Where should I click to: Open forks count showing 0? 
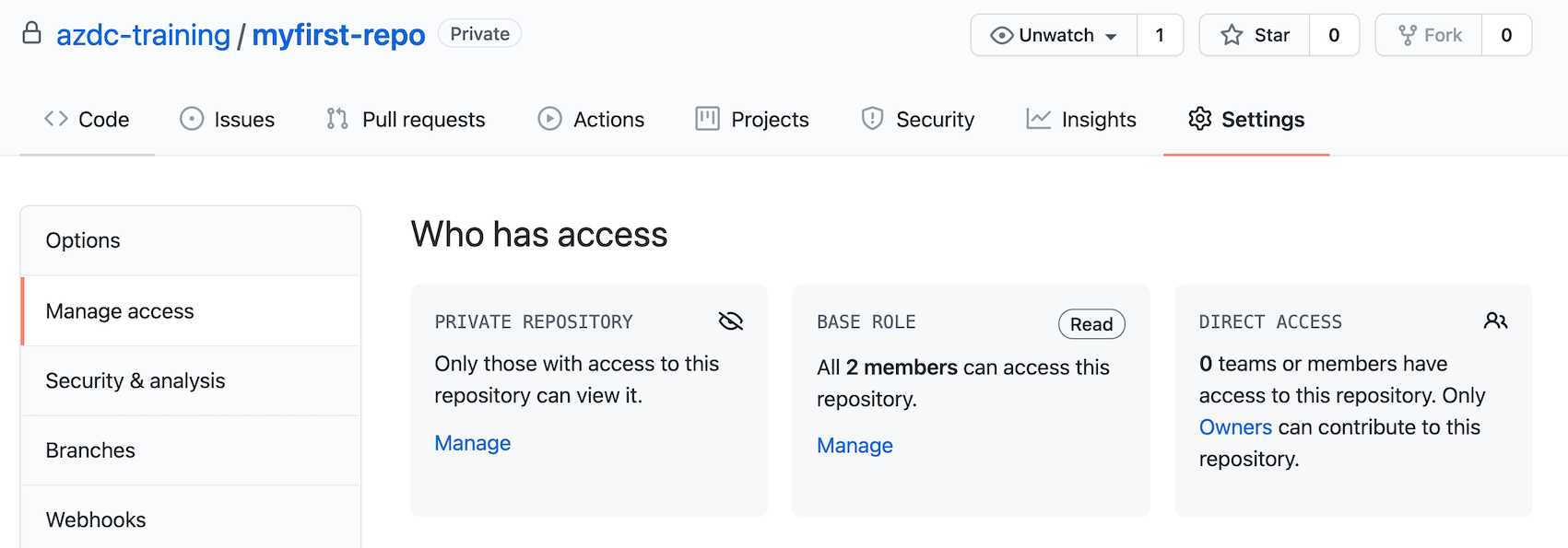click(x=1506, y=35)
